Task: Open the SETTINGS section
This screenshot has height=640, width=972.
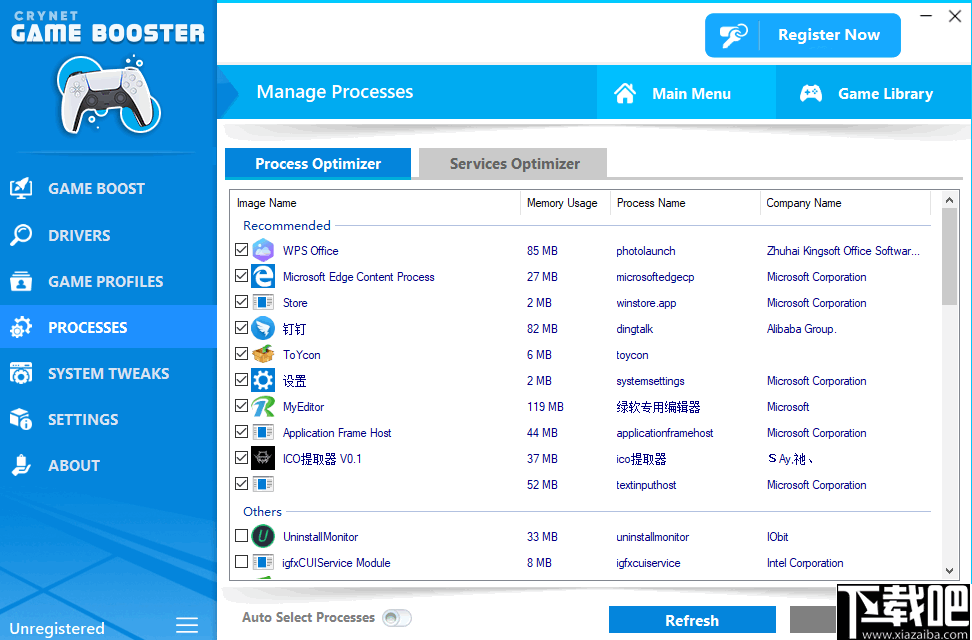Action: click(x=108, y=419)
